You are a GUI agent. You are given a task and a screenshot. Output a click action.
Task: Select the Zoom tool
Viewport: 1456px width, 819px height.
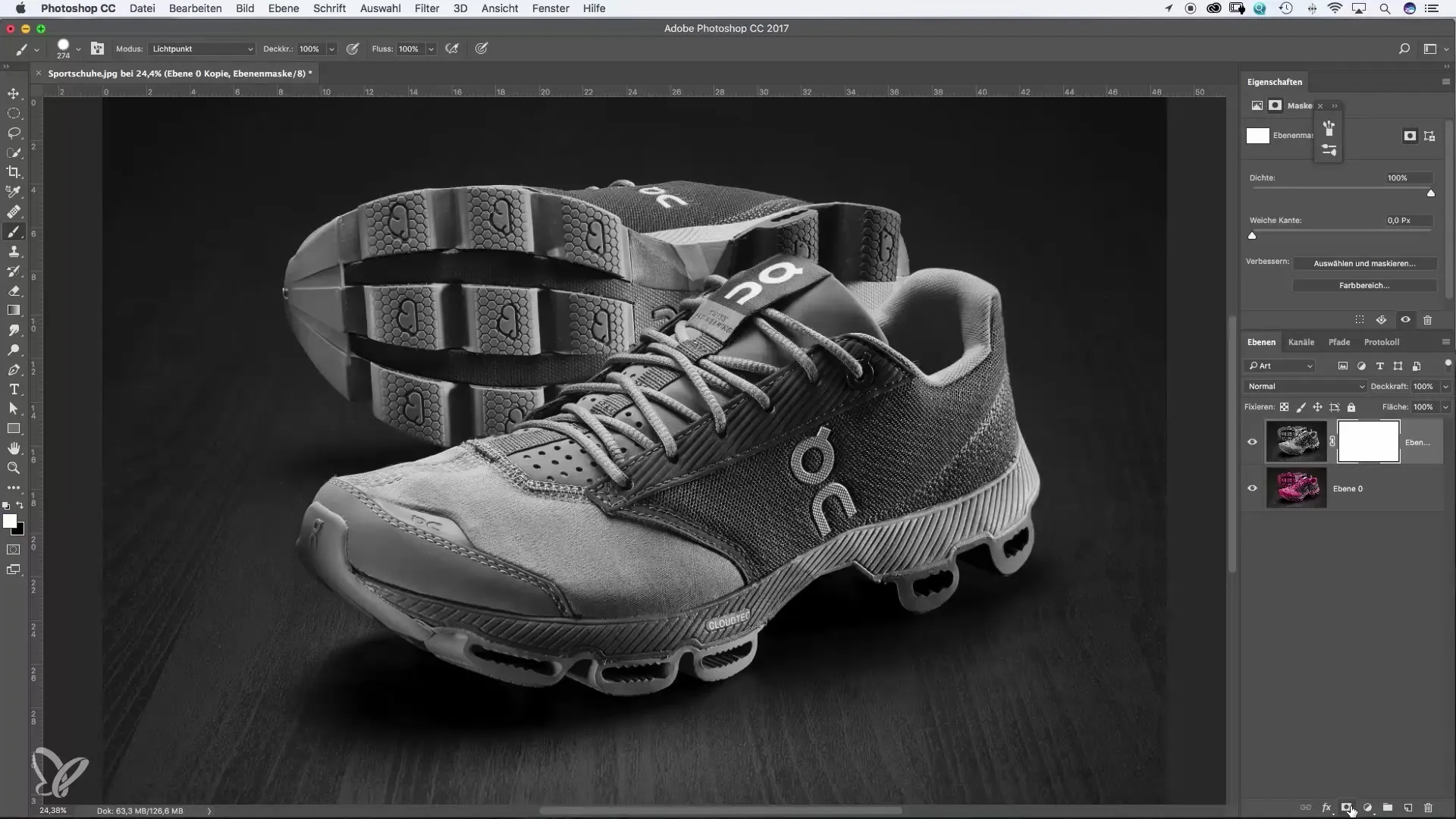coord(14,468)
